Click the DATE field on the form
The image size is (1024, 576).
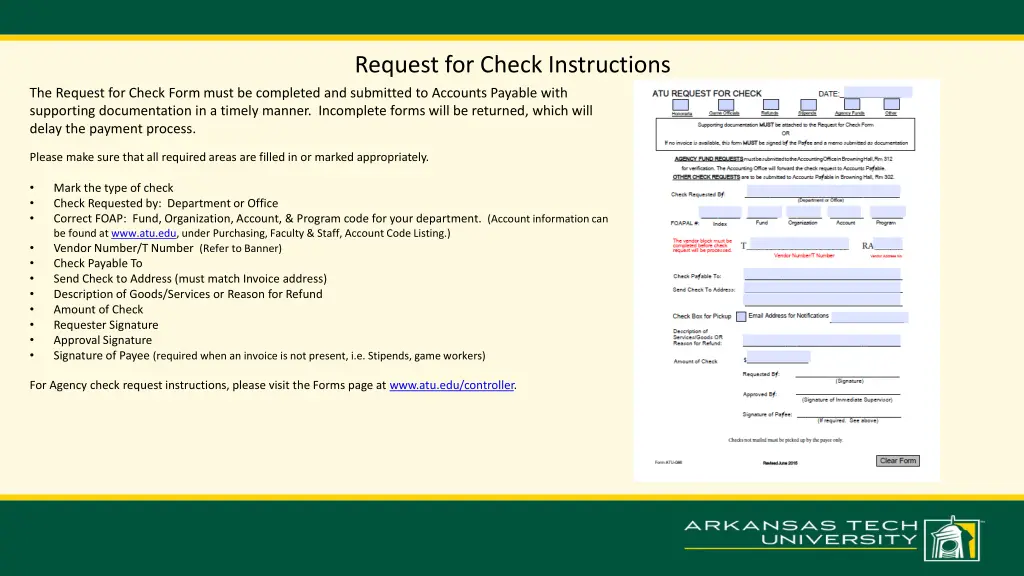[878, 92]
